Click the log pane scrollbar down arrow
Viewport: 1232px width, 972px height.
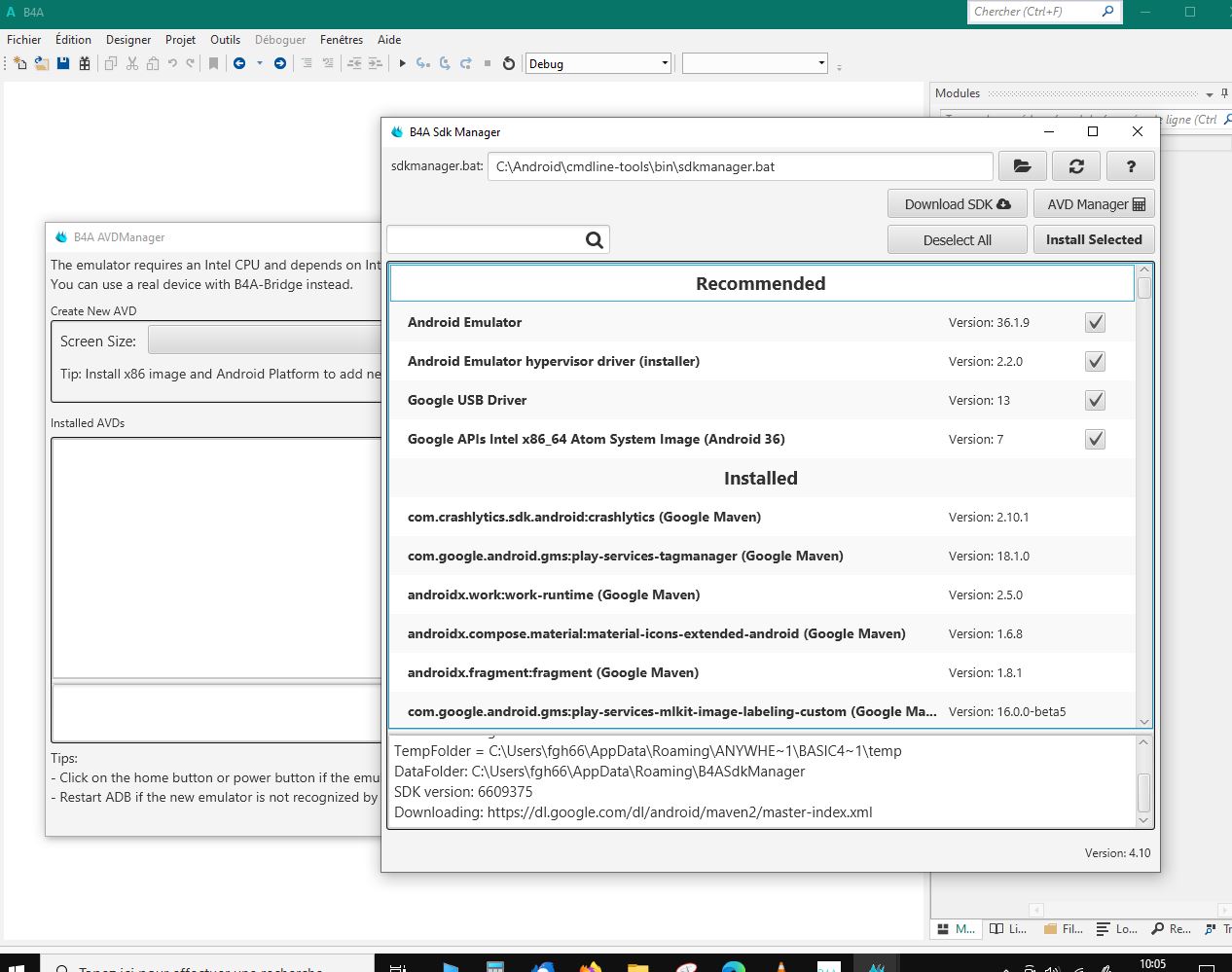point(1143,820)
